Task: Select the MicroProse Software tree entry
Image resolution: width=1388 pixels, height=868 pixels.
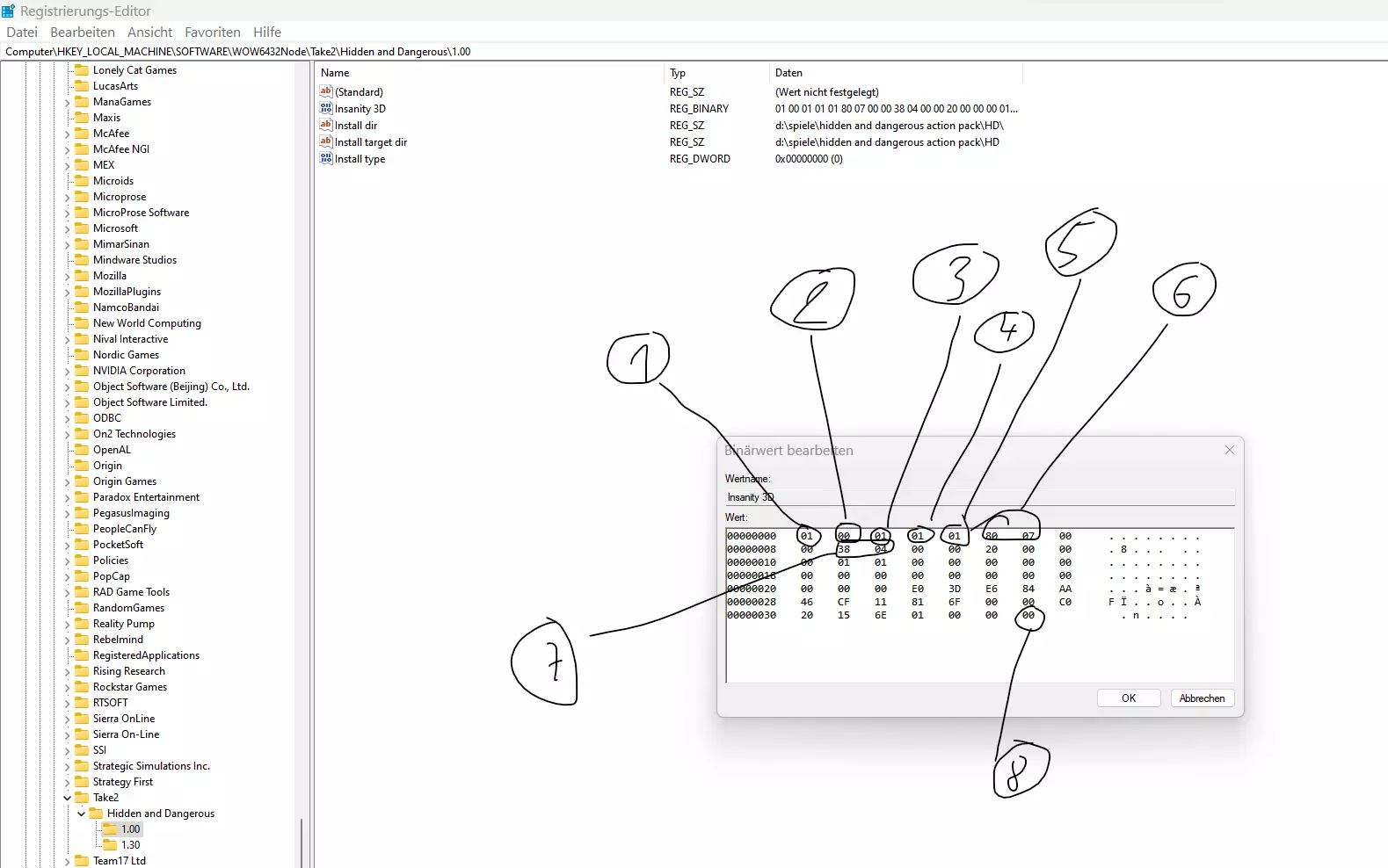Action: [x=141, y=213]
